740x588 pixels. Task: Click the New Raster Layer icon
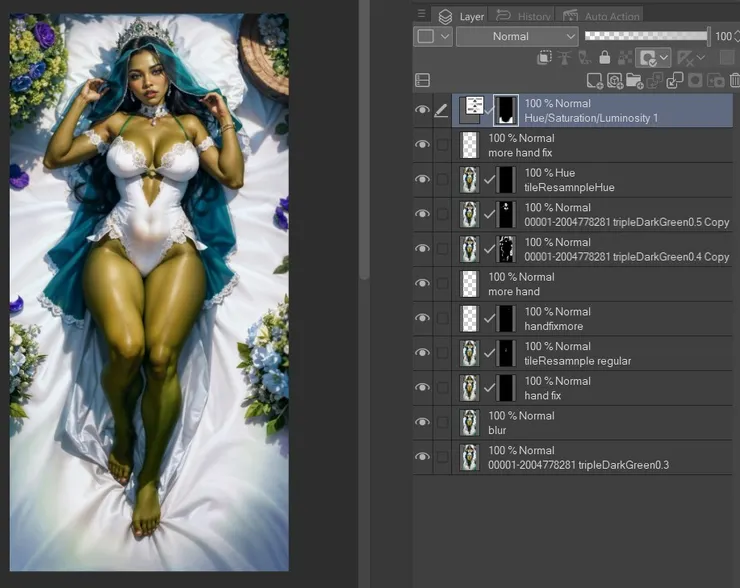point(595,80)
